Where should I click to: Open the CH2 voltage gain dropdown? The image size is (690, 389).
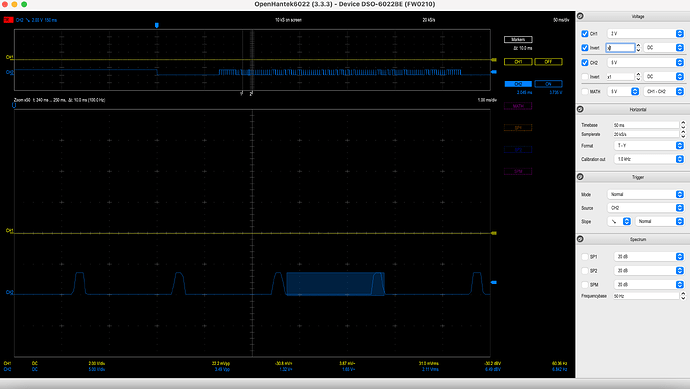pyautogui.click(x=646, y=62)
